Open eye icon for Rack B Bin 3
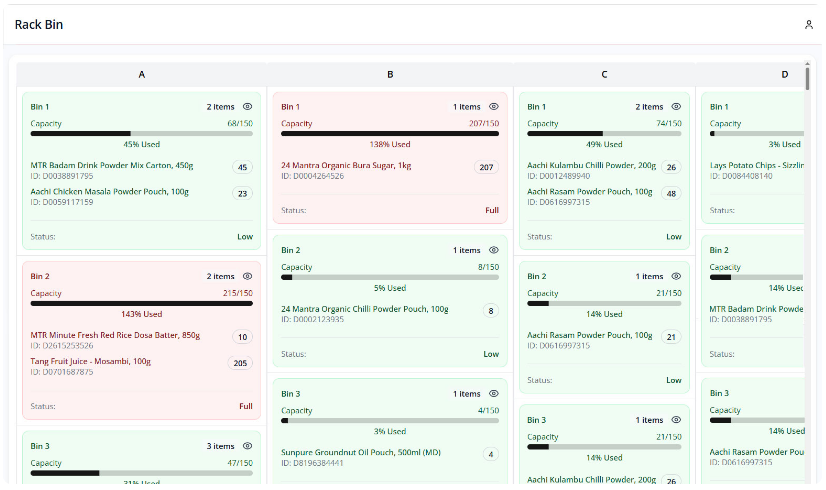Screen dimensions: 826x490 pos(493,394)
